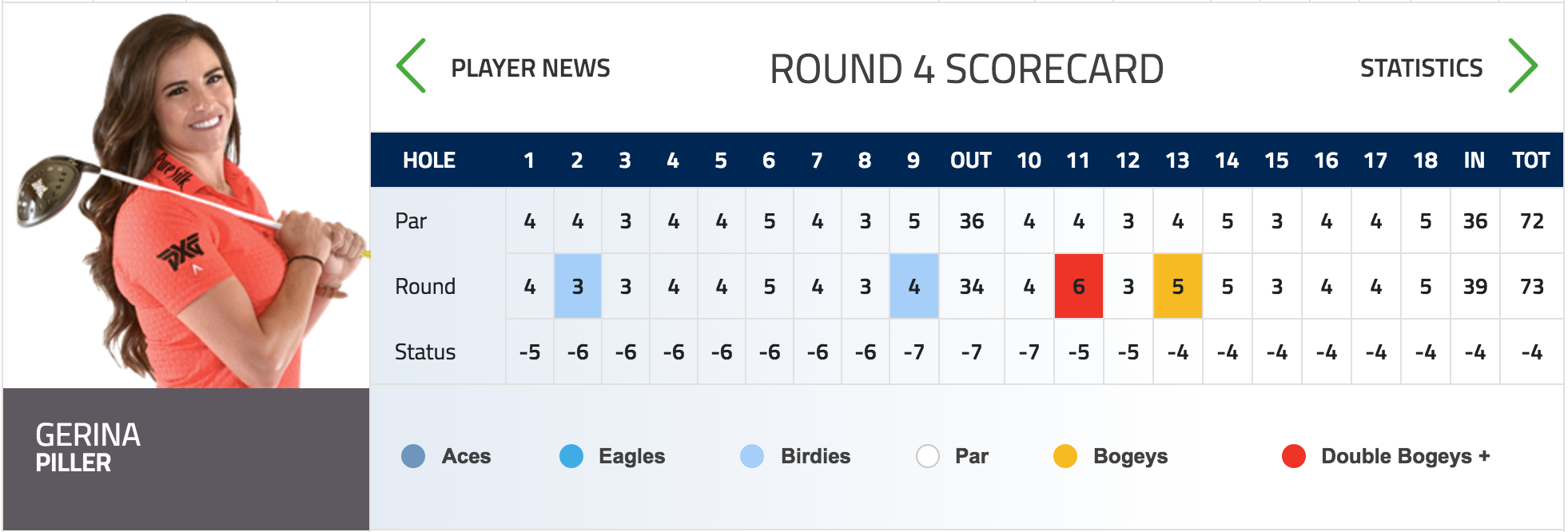Open the Statistics link

pyautogui.click(x=1421, y=69)
